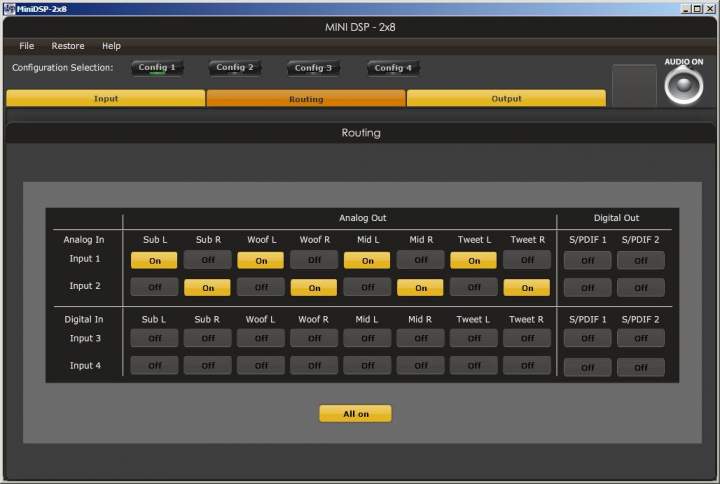Enable Input 1 to S/PDIF 2 routing
Screen dimensions: 720x484
(641, 260)
